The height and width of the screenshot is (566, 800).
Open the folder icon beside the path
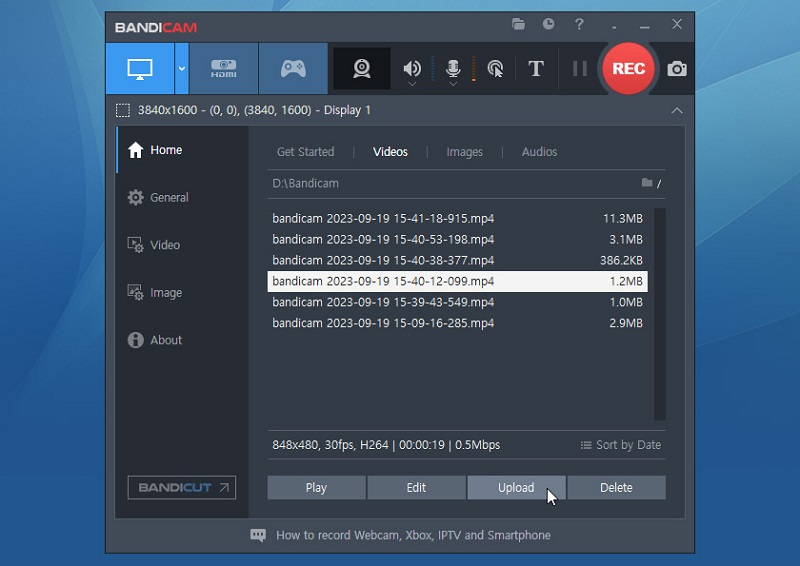(647, 183)
